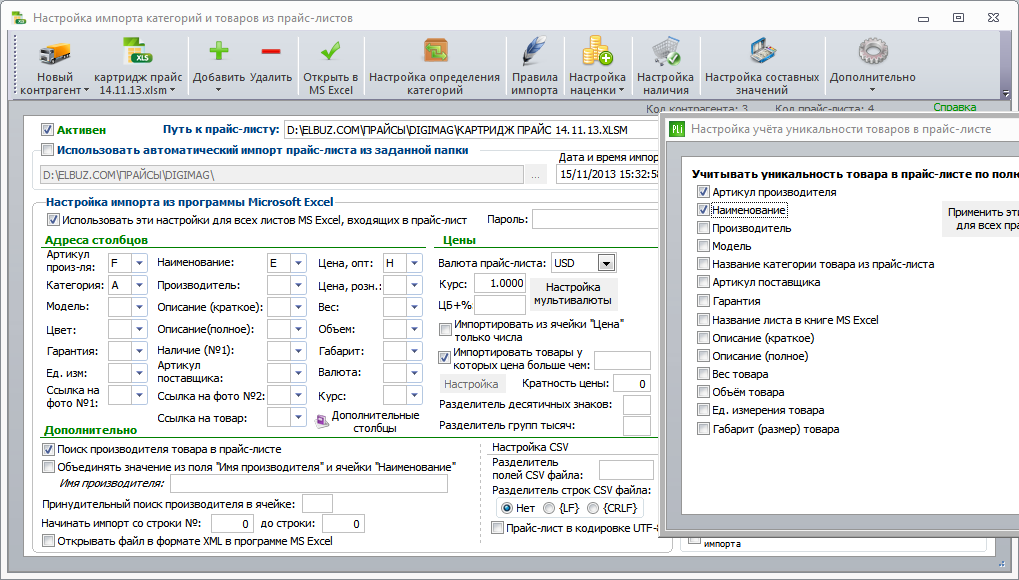The height and width of the screenshot is (580, 1019).
Task: Click the Разделитель полей CSV файла field
Action: 626,470
